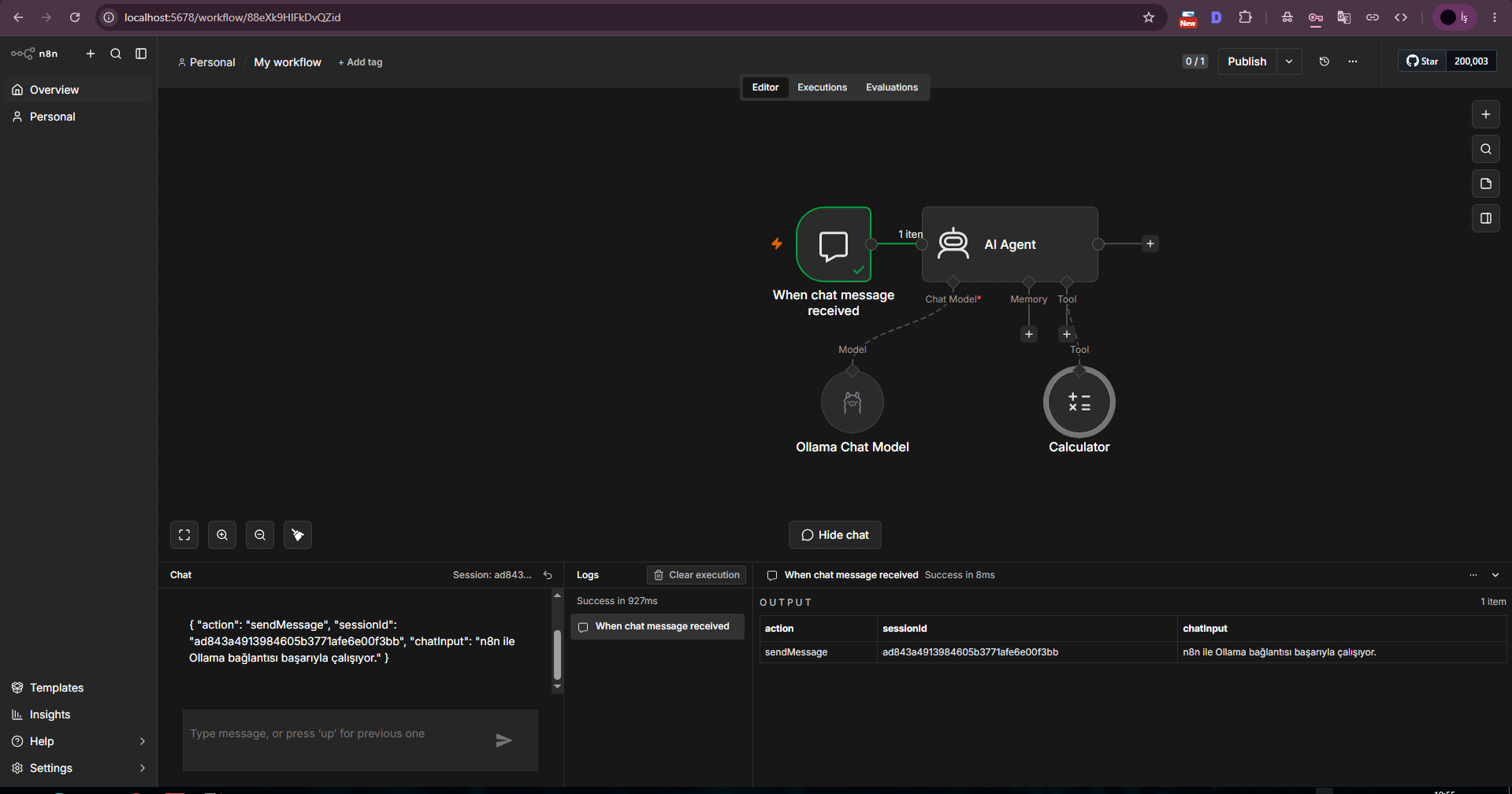Click the orange lightning trigger icon
This screenshot has width=1512, height=794.
(x=777, y=244)
